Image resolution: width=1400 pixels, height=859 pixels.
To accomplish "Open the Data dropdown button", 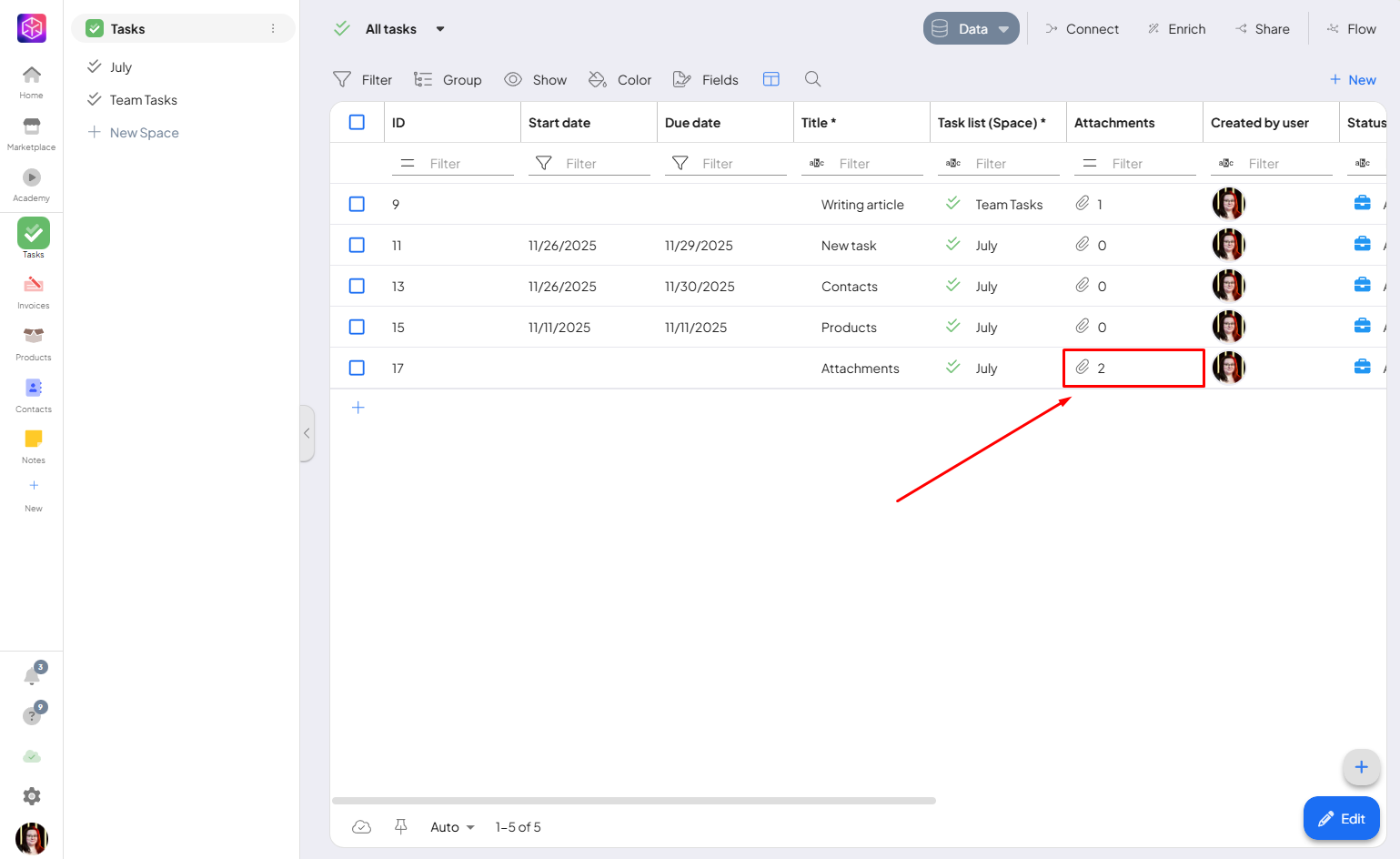I will [x=971, y=29].
